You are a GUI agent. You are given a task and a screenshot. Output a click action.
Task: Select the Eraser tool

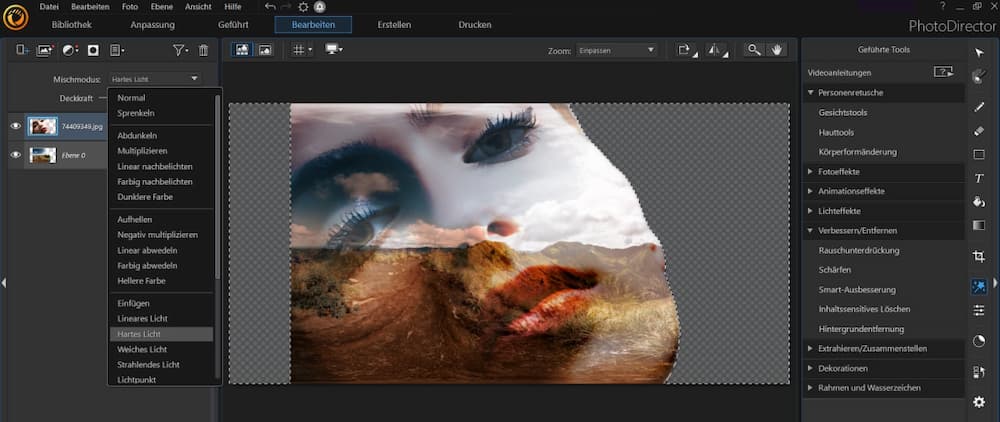[979, 130]
